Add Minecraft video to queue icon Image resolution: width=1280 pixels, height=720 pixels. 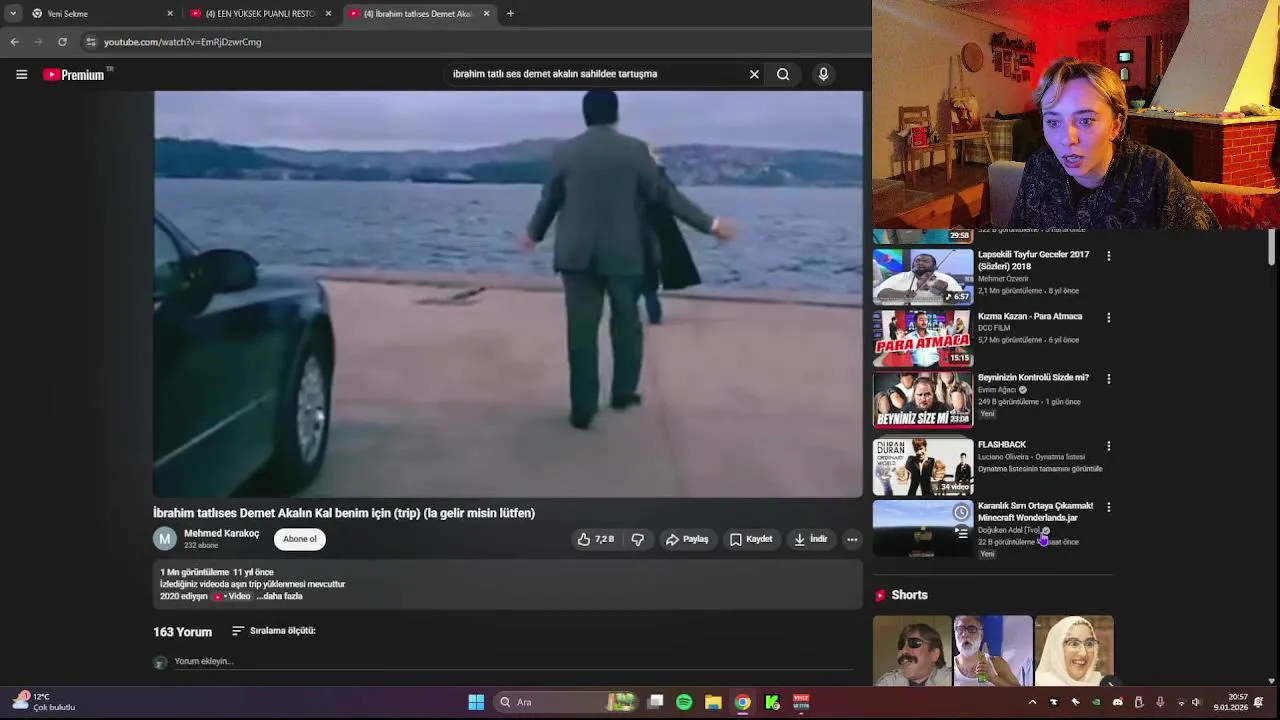pyautogui.click(x=961, y=533)
